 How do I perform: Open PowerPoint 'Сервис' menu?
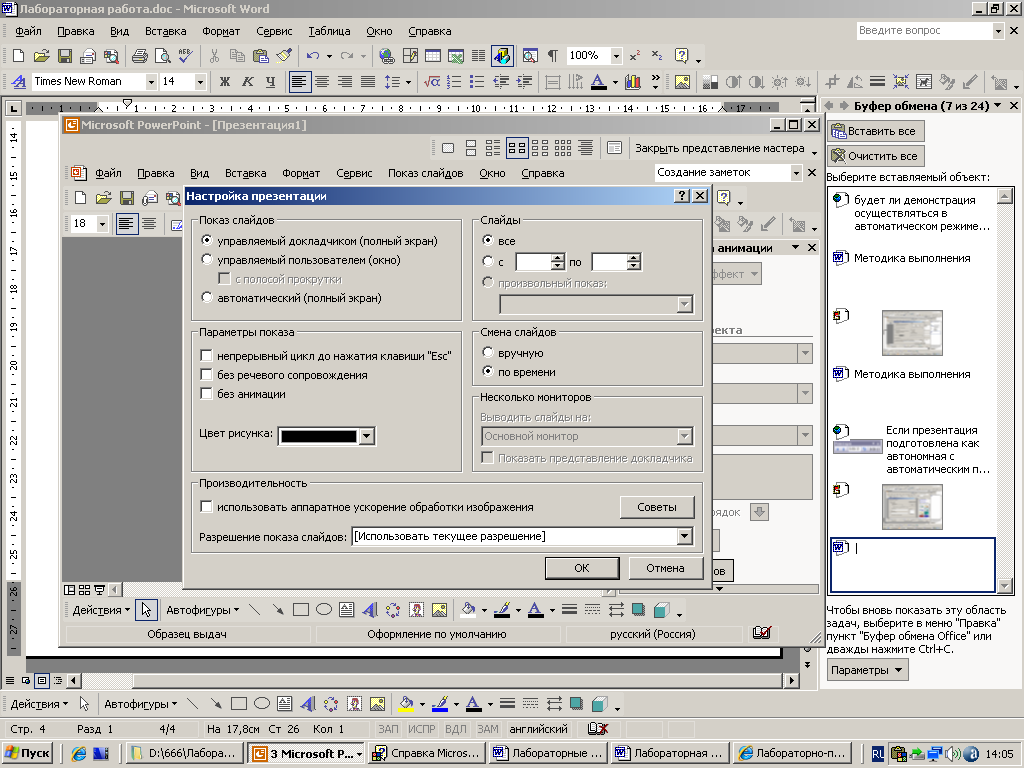[354, 173]
